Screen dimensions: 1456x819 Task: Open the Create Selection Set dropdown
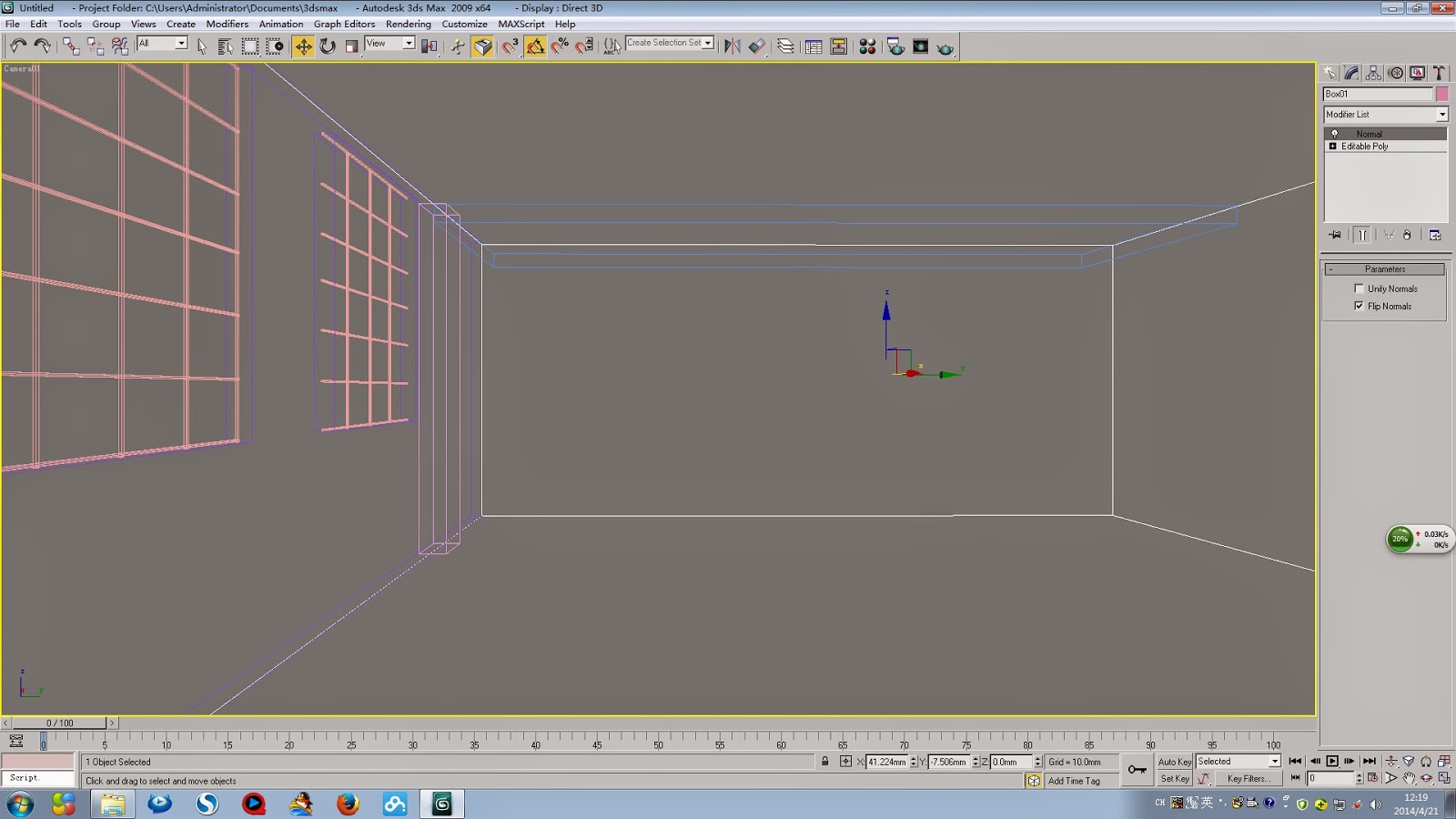pyautogui.click(x=708, y=43)
